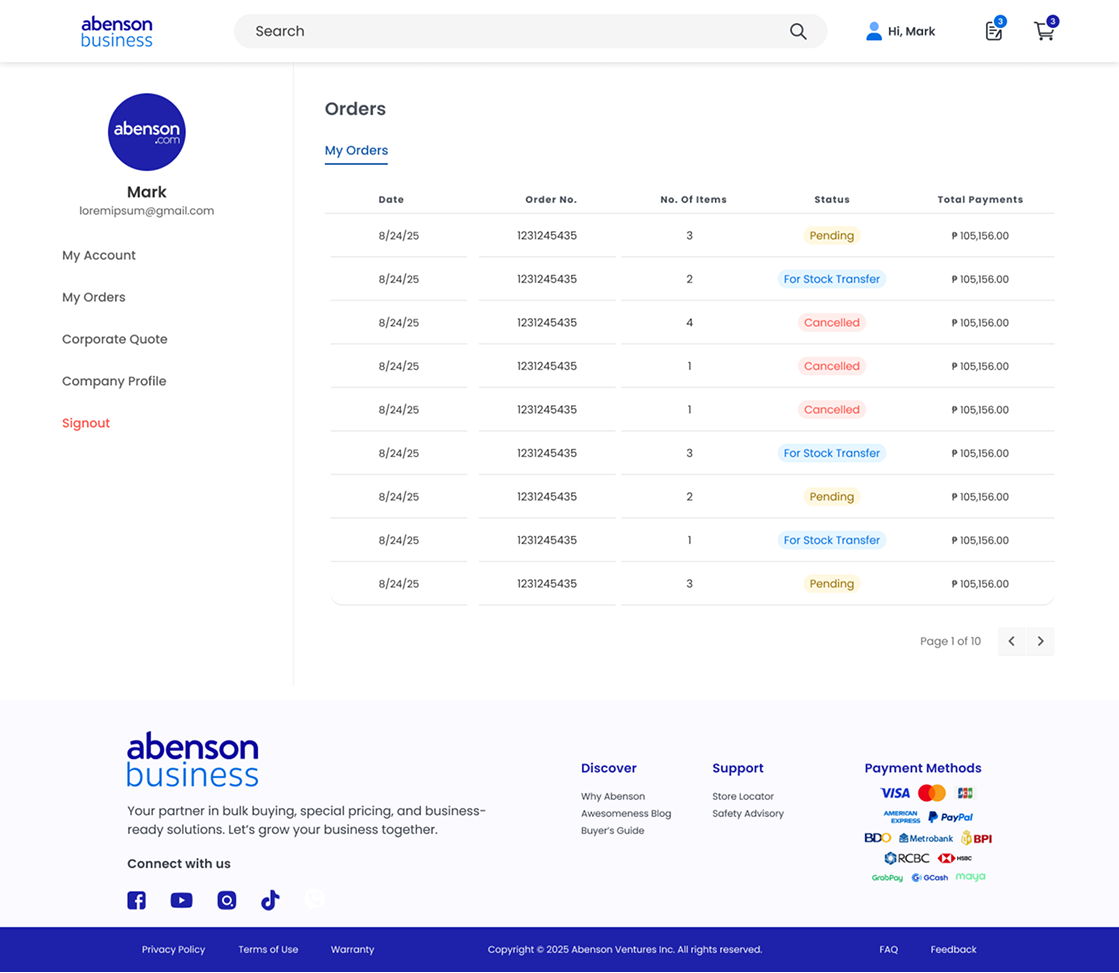Click the No. Of Items column header

694,200
